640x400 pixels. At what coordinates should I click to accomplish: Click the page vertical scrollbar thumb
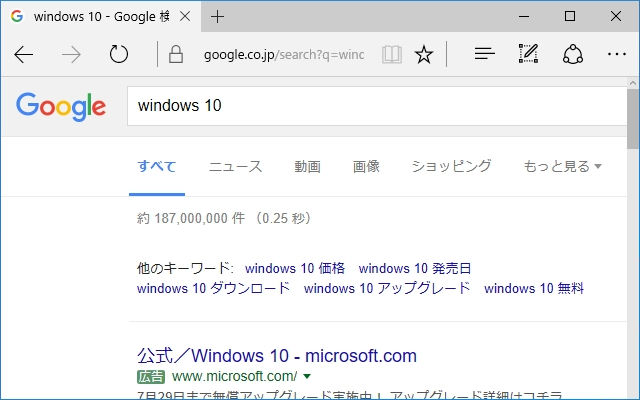pos(633,119)
